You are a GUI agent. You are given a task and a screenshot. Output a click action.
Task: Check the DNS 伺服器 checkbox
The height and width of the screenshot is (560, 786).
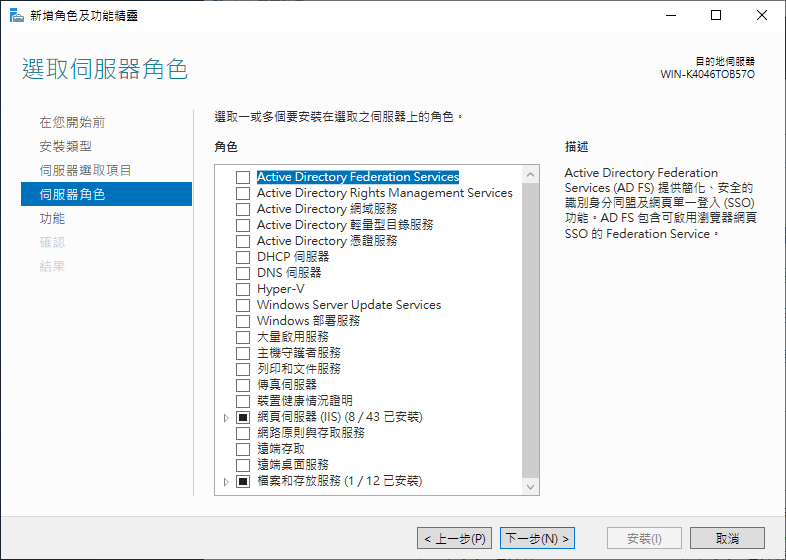pos(243,273)
